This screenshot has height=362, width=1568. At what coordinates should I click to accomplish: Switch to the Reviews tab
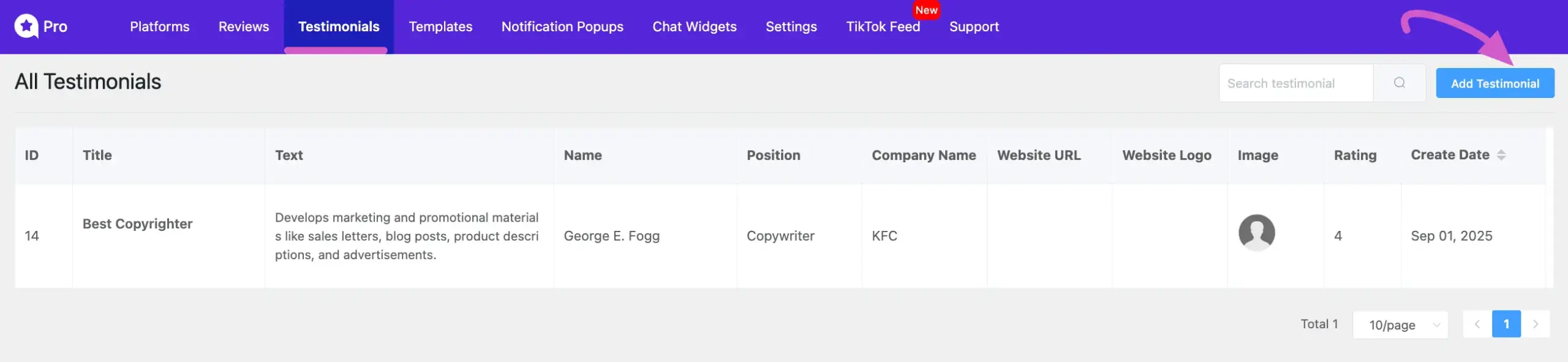click(x=243, y=26)
